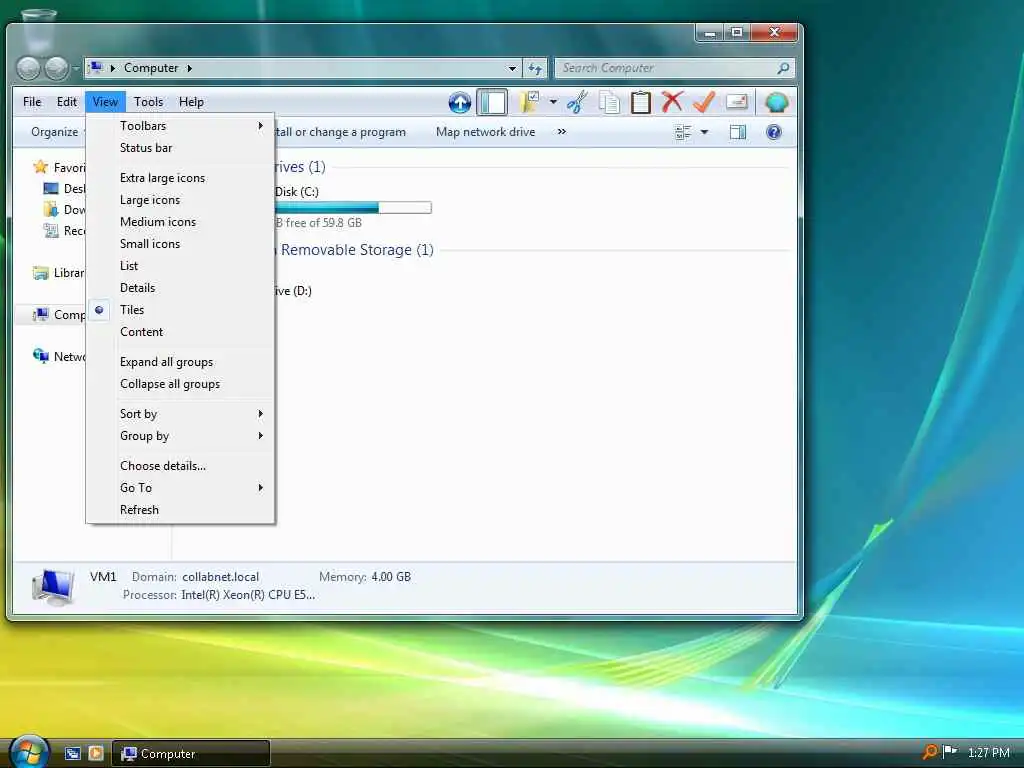1024x768 pixels.
Task: Click the Search Computer input field
Action: (x=667, y=68)
